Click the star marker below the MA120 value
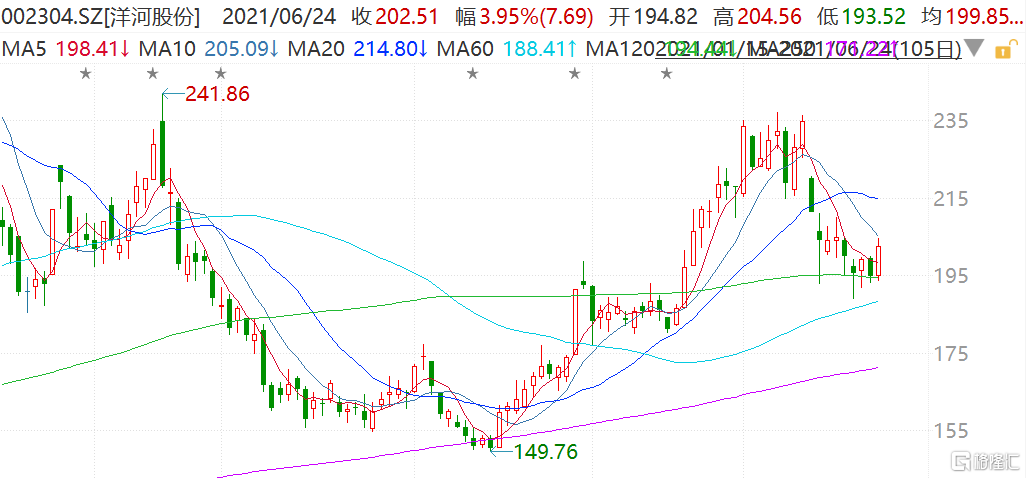Screen dimensions: 1026x478 (666, 74)
